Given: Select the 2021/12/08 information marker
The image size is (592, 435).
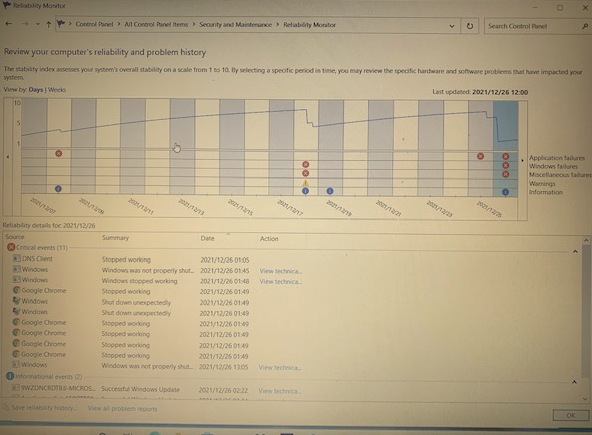Looking at the screenshot, I should pos(58,189).
